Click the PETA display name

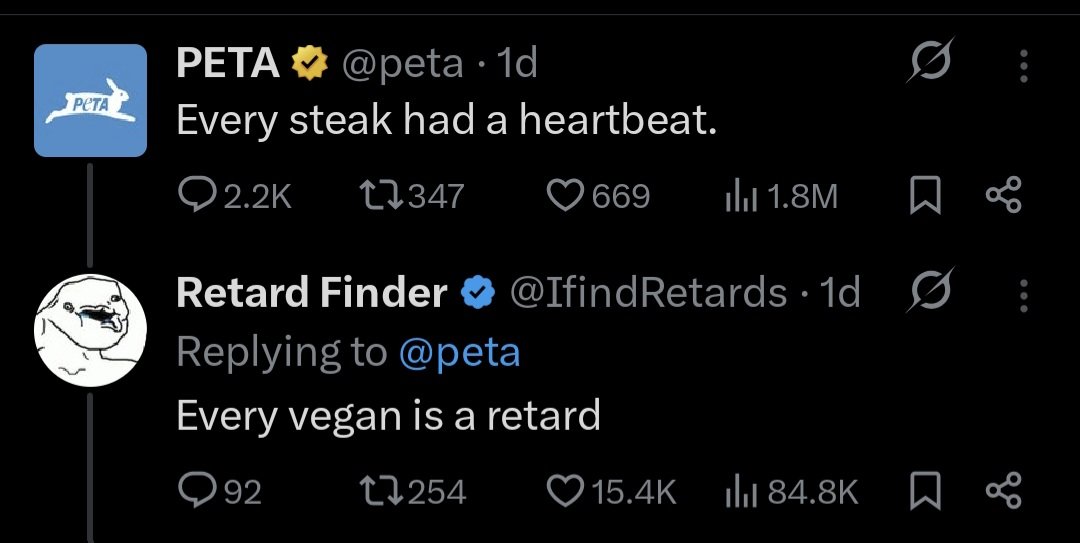point(227,63)
